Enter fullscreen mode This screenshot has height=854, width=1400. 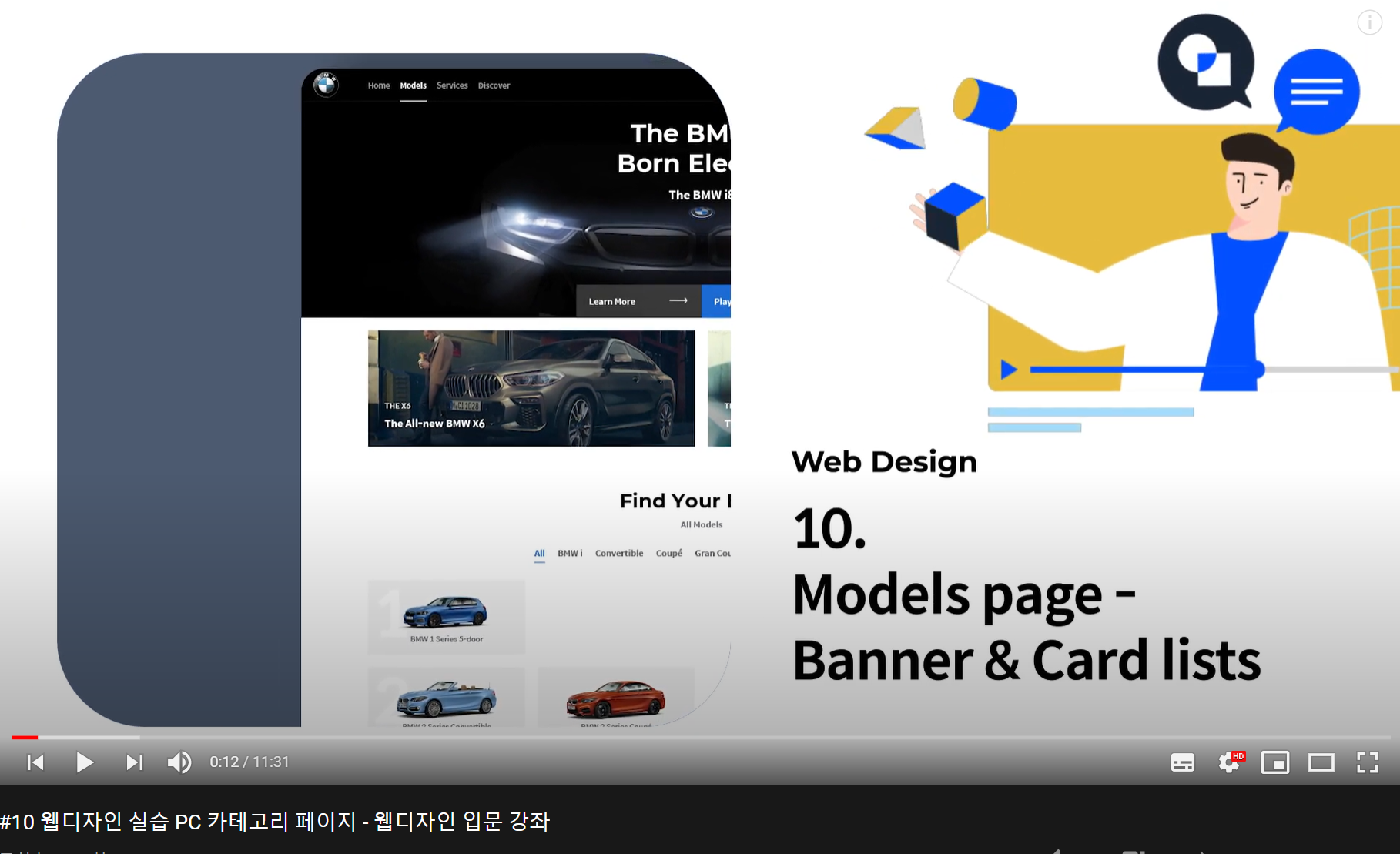coord(1368,762)
